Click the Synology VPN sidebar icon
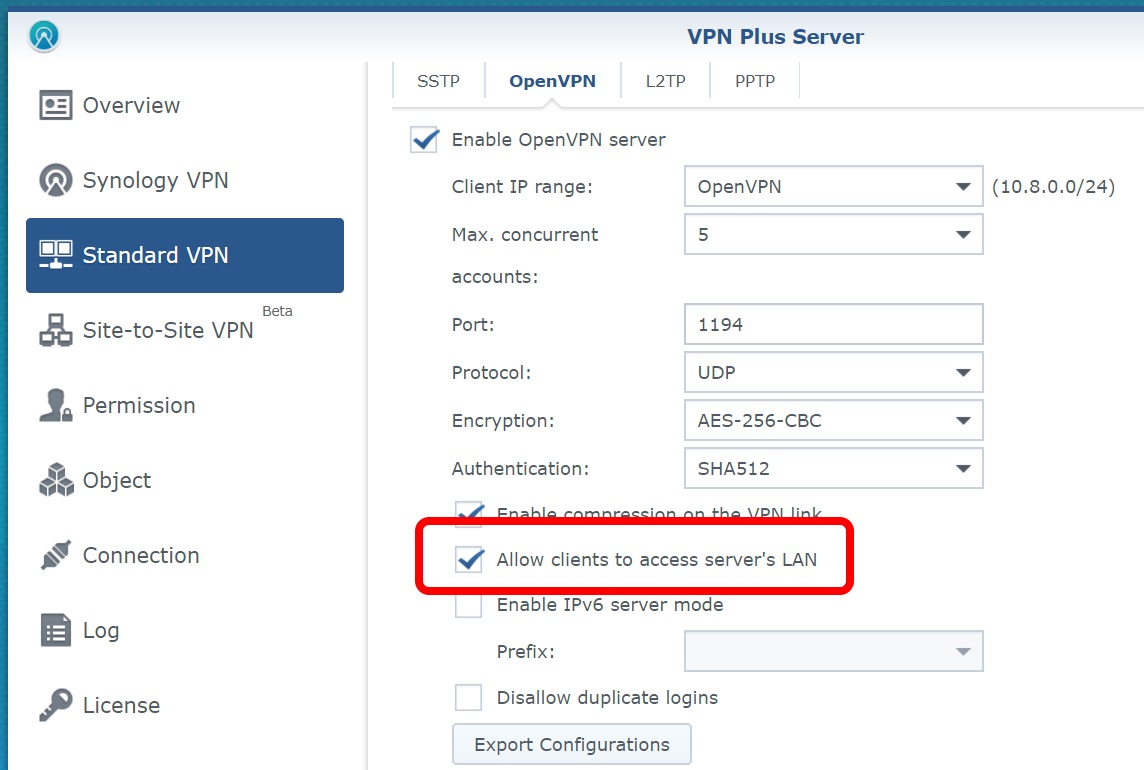1144x770 pixels. coord(55,180)
